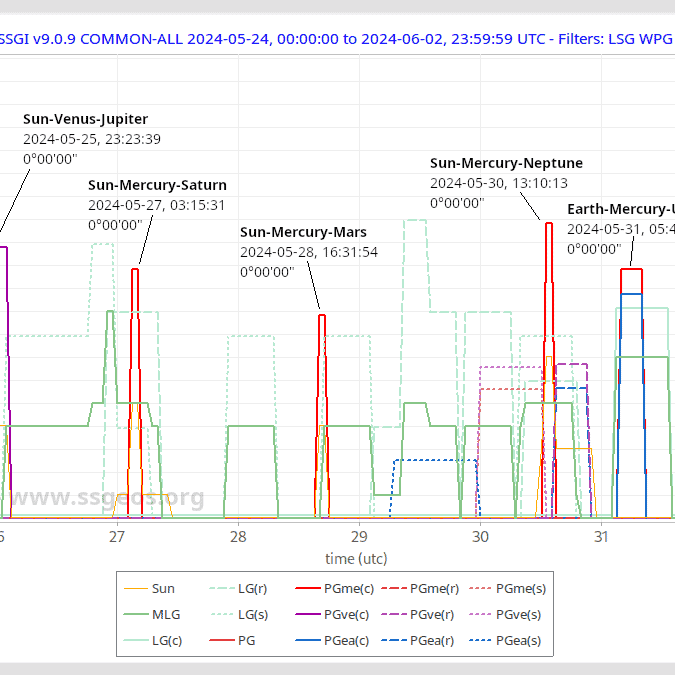Toggle the LG(c) legend entry
675x675 pixels.
(x=152, y=641)
